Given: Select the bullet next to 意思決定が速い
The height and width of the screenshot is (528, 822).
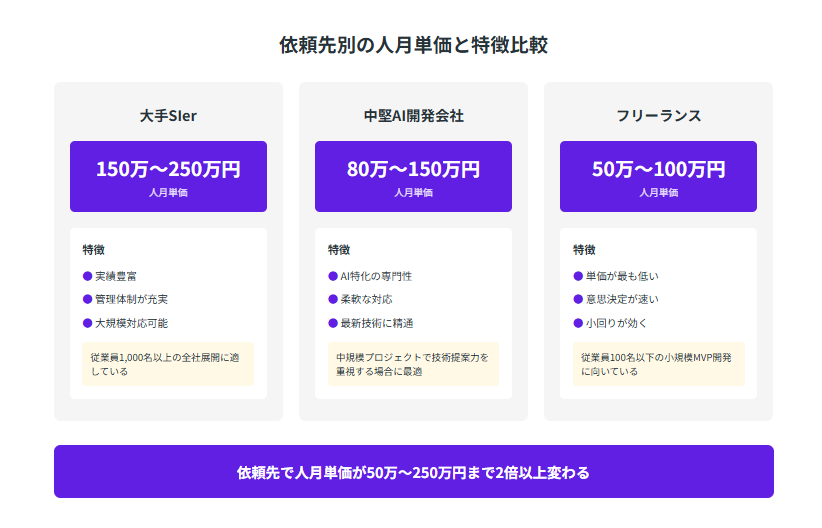Looking at the screenshot, I should tap(578, 299).
